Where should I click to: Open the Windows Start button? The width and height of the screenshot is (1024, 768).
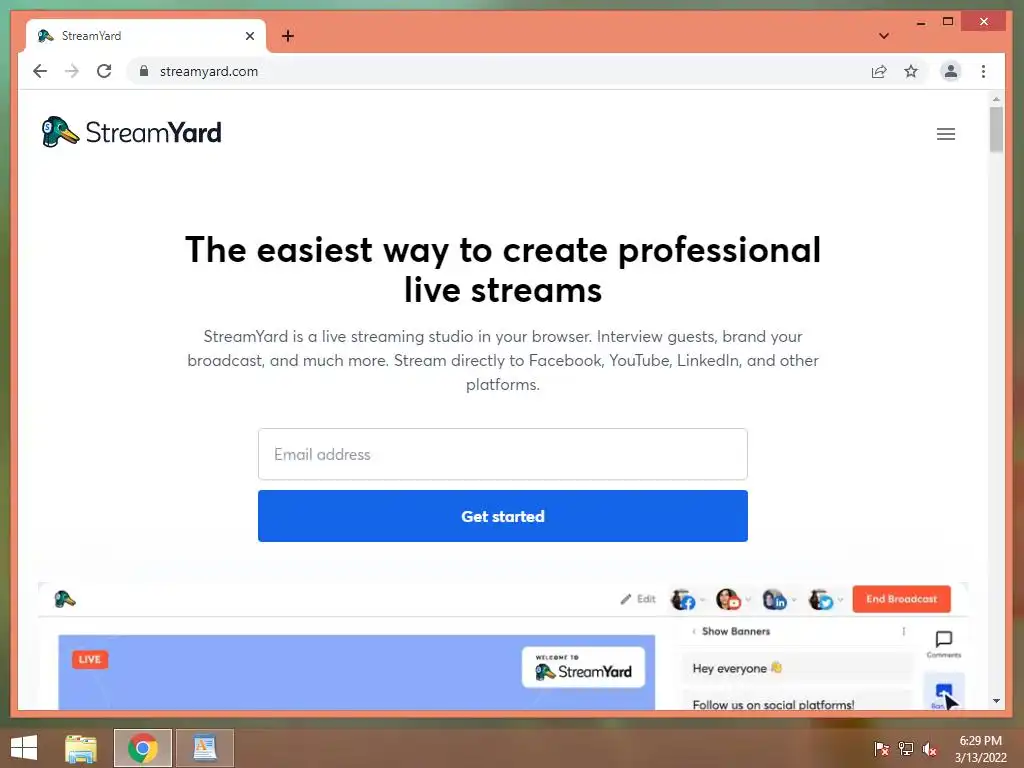pyautogui.click(x=24, y=748)
